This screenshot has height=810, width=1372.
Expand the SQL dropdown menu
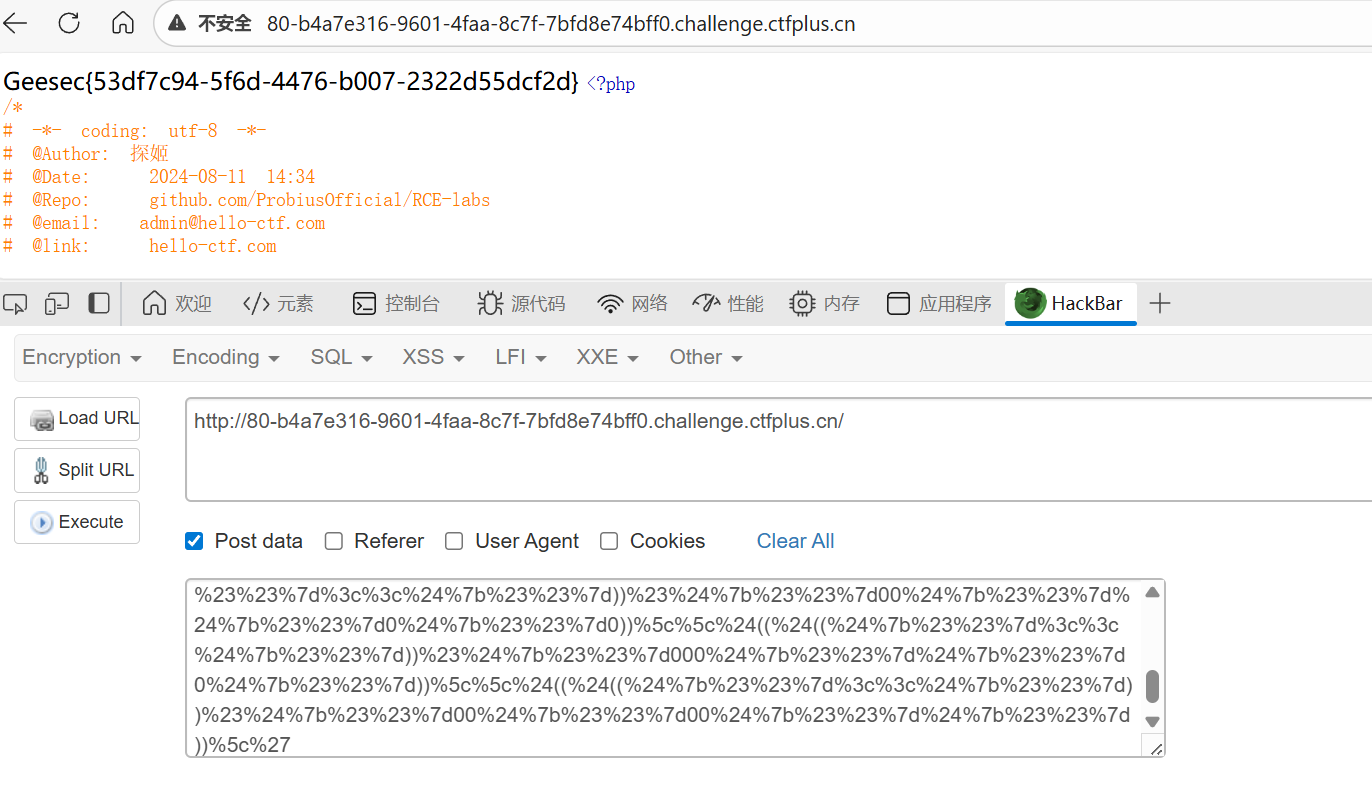point(341,357)
